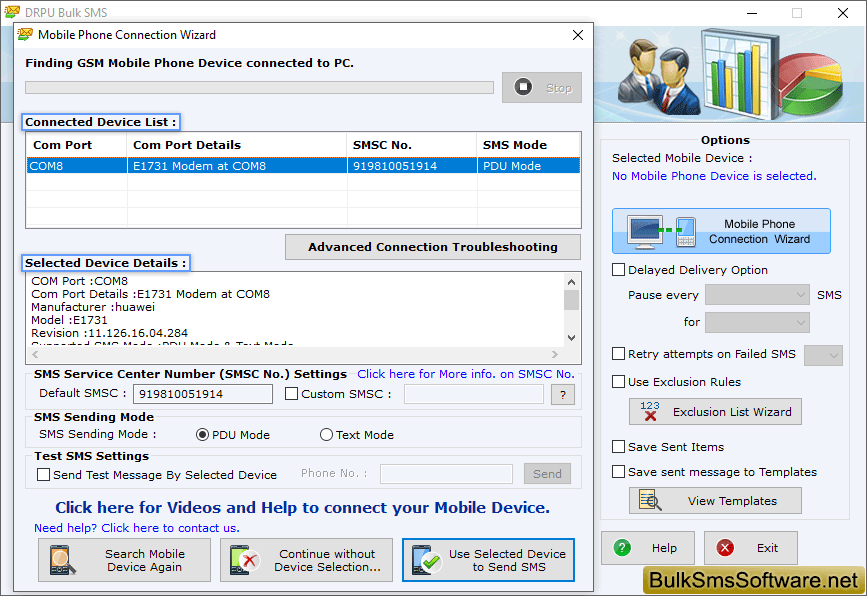
Task: Minimize the DRPU Bulk SMS window
Action: click(x=752, y=13)
